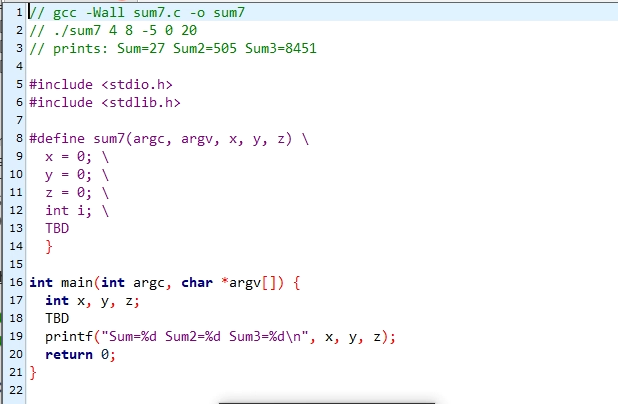The width and height of the screenshot is (618, 404).
Task: Click the TBD placeholder on line 13
Action: (x=57, y=228)
